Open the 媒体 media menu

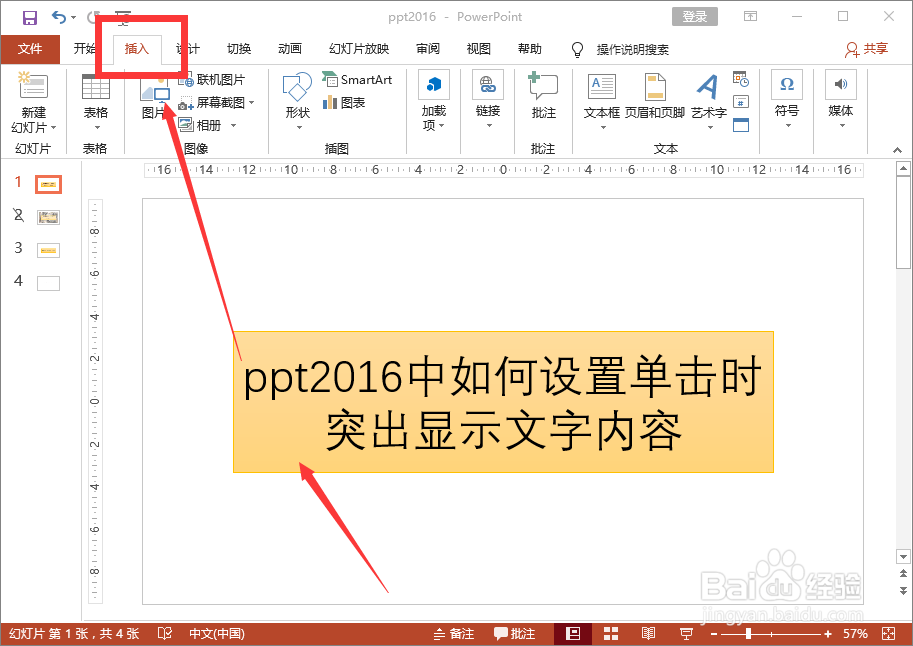tap(841, 100)
